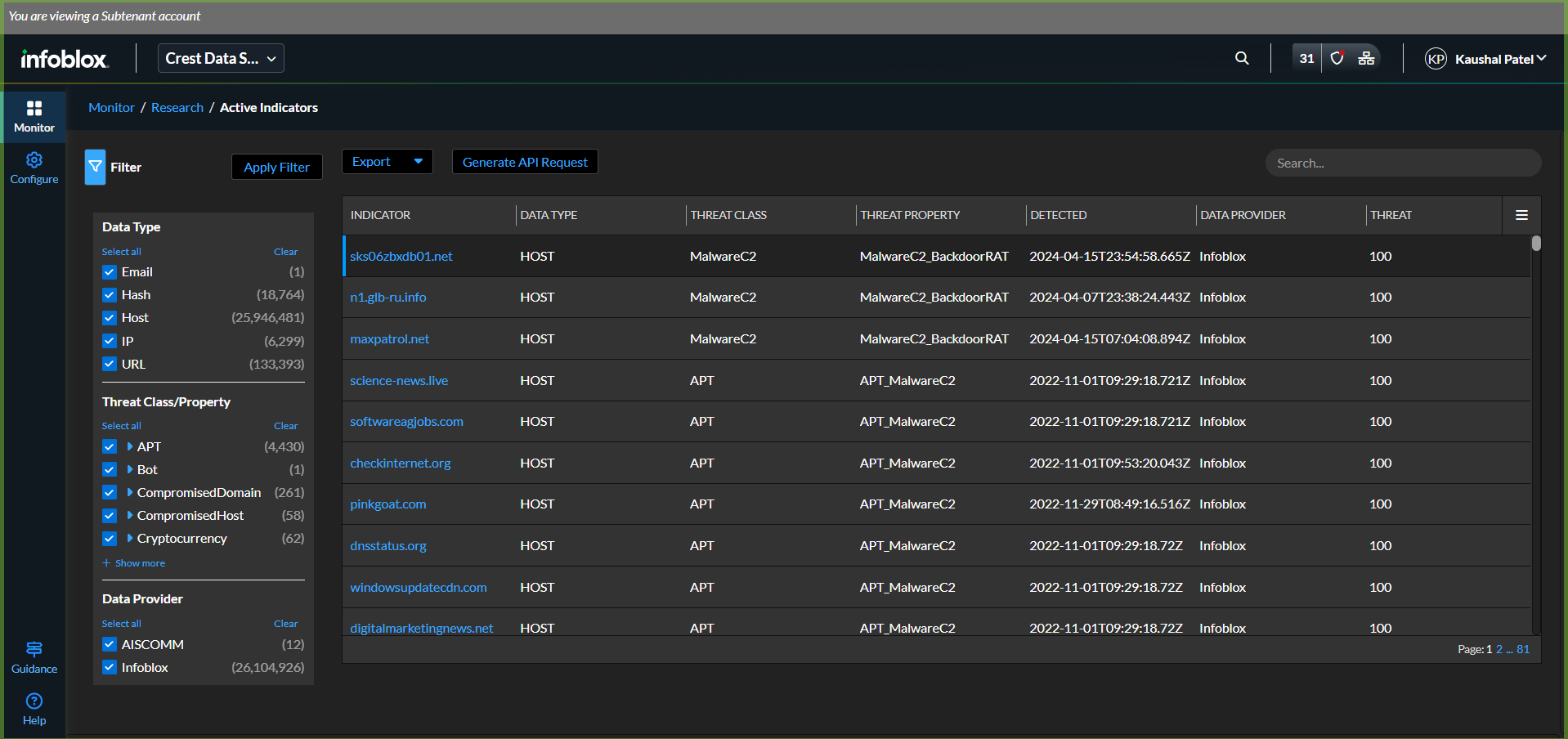1568x739 pixels.
Task: Select all Data Type filters
Action: tap(122, 252)
